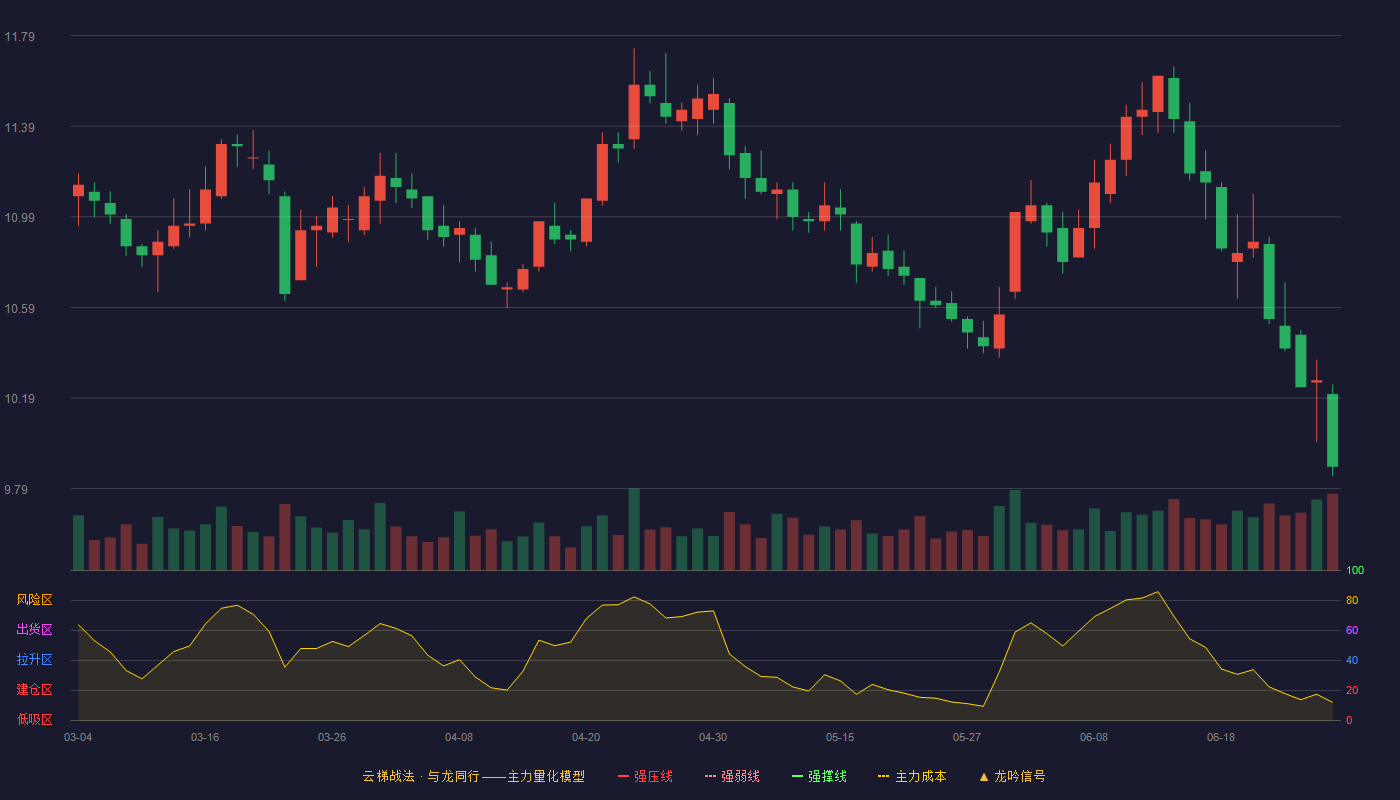Click the 11.79 price axis label

click(19, 37)
